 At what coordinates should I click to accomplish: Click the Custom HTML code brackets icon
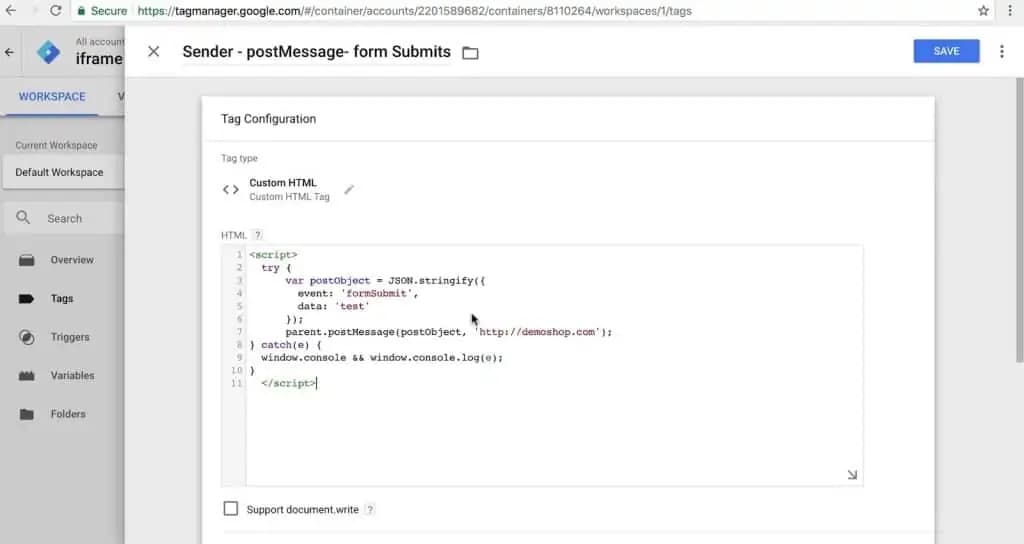click(x=231, y=190)
